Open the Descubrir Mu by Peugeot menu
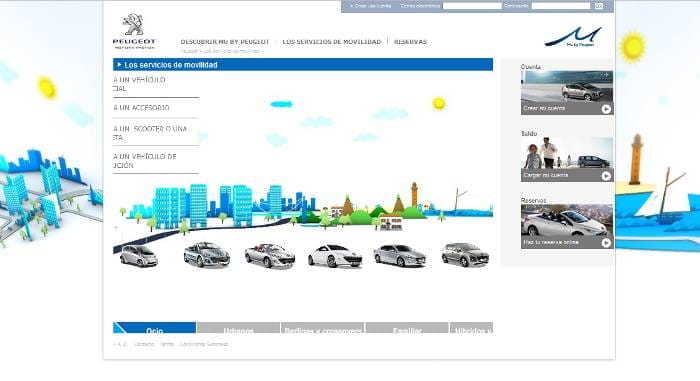Image resolution: width=700 pixels, height=381 pixels. pos(225,42)
